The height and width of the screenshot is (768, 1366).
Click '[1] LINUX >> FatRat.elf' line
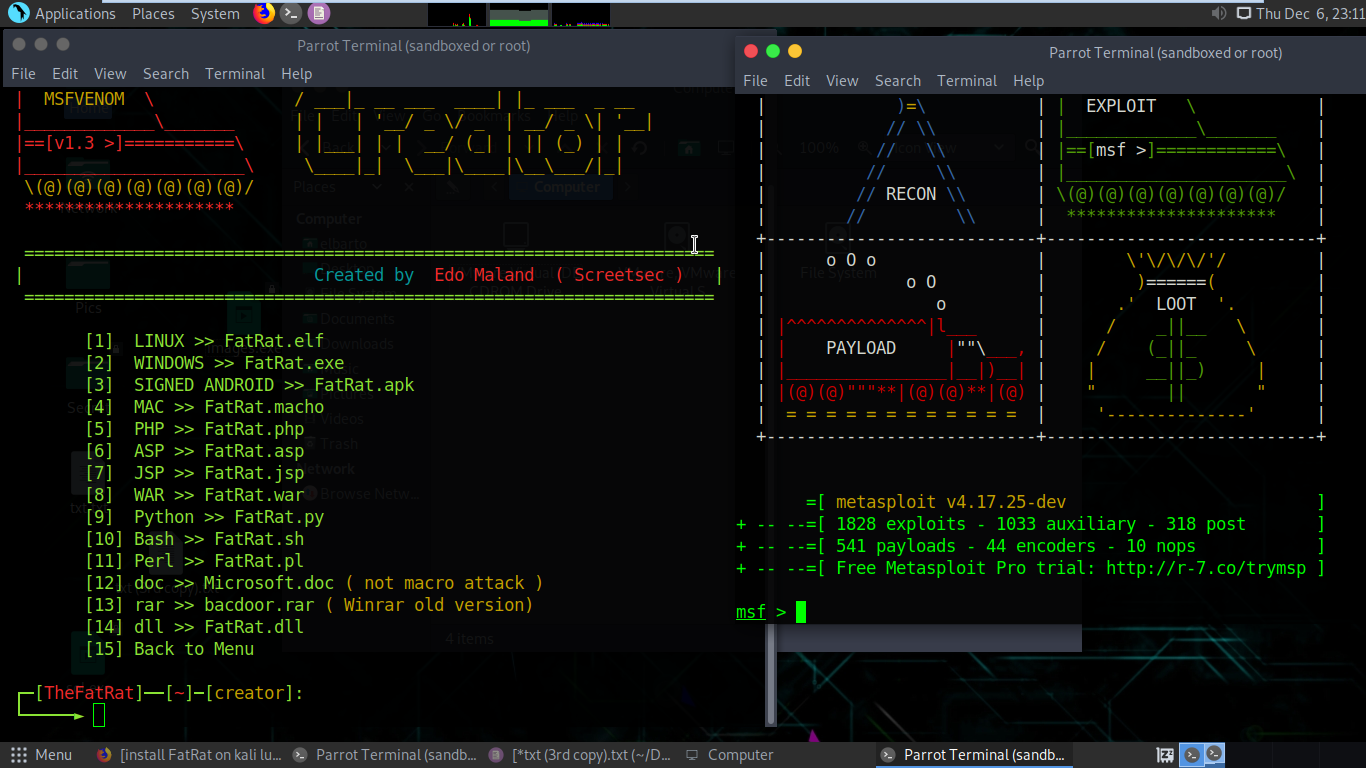pos(204,341)
